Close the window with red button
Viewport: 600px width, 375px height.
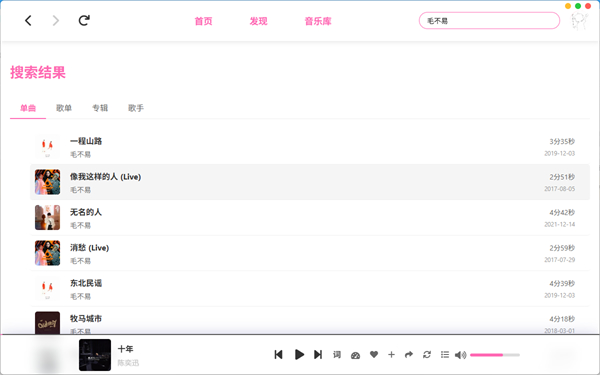coord(588,6)
